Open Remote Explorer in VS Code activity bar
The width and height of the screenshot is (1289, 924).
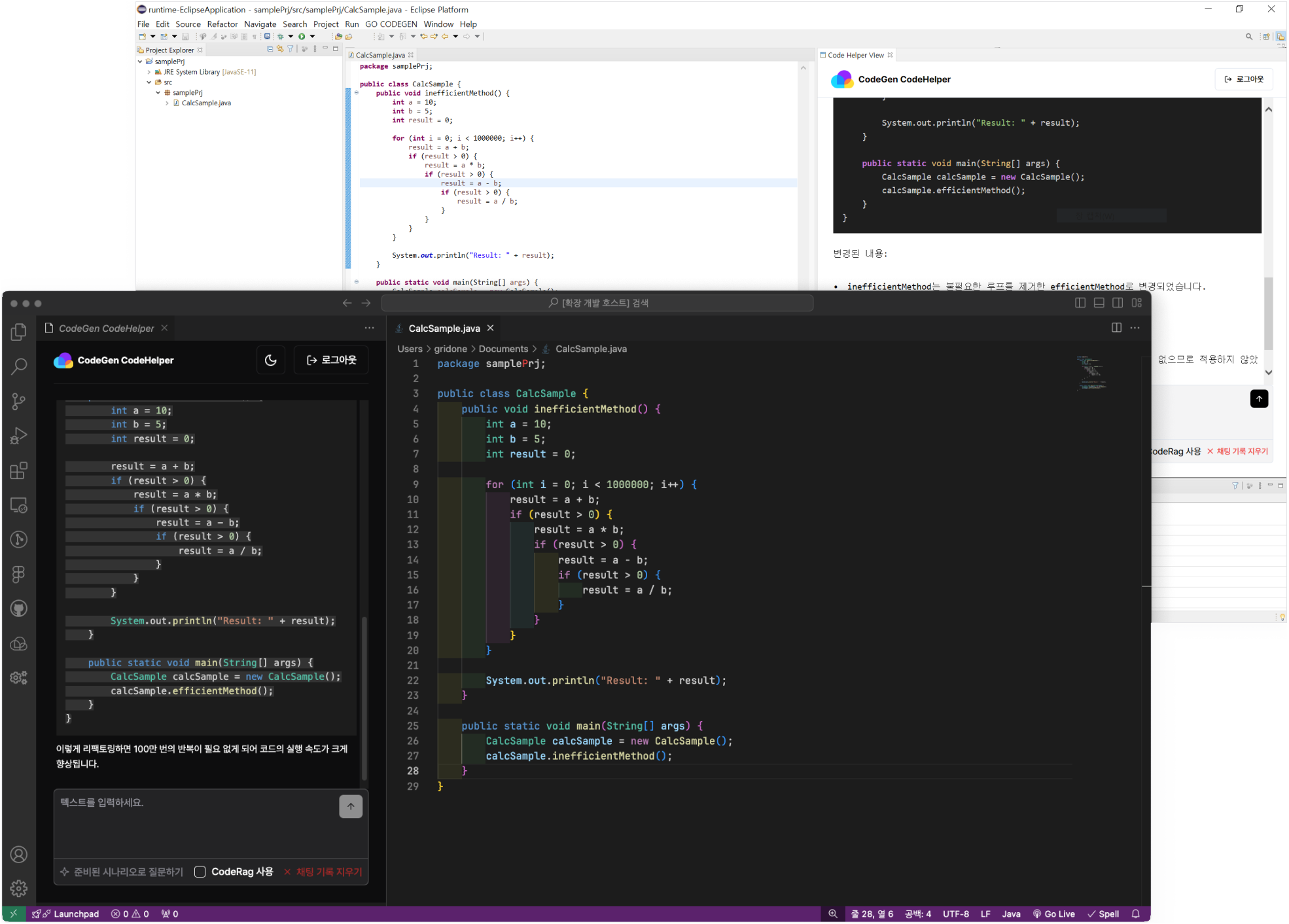click(x=19, y=505)
